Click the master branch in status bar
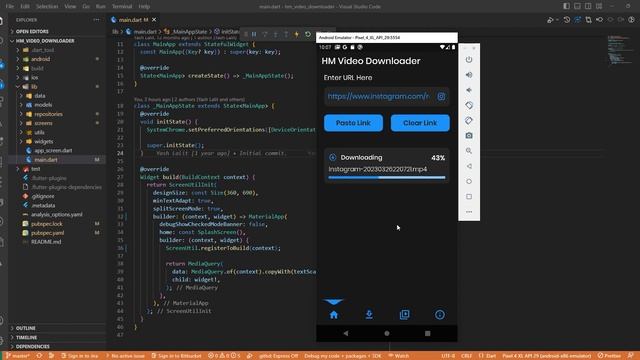Image resolution: width=640 pixels, height=360 pixels. 18,356
